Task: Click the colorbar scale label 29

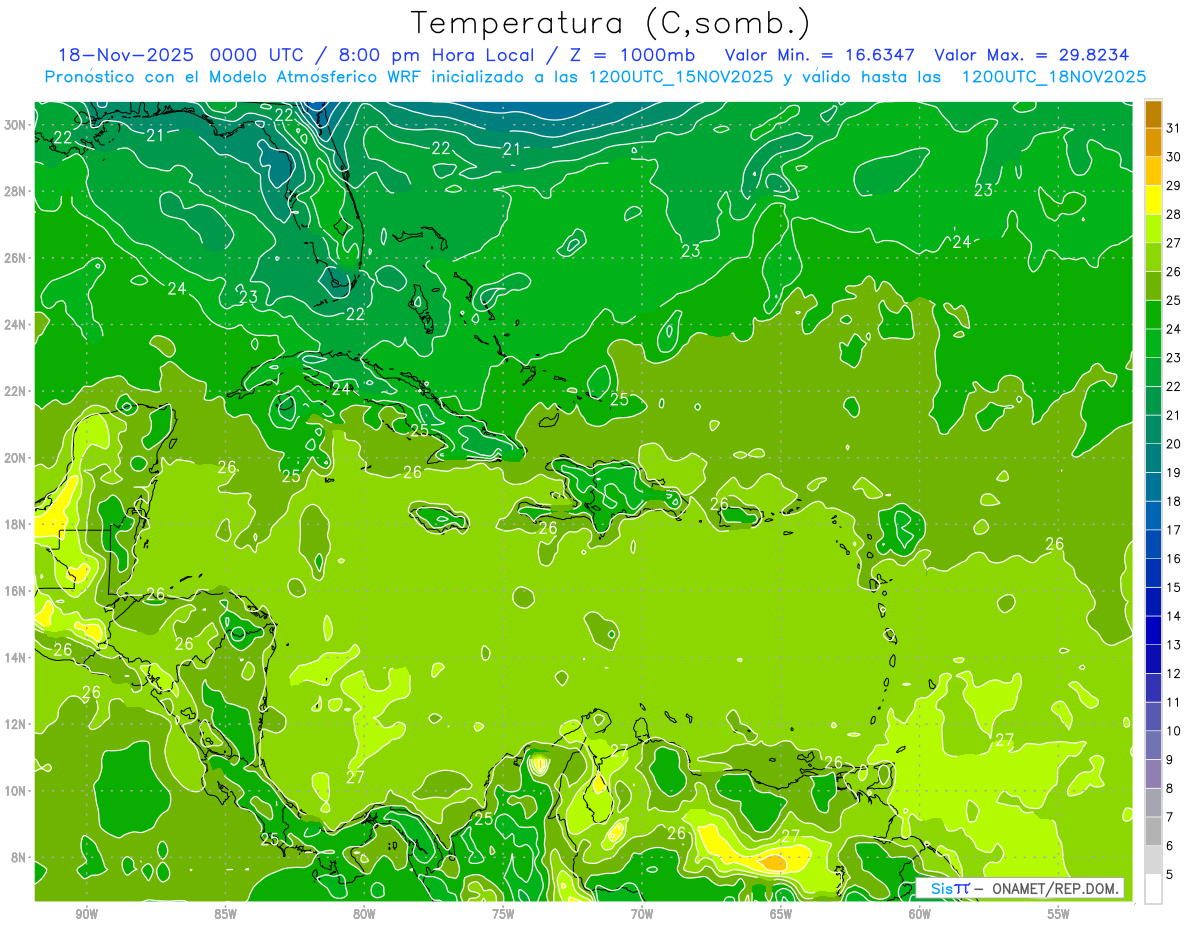Action: [x=1174, y=185]
